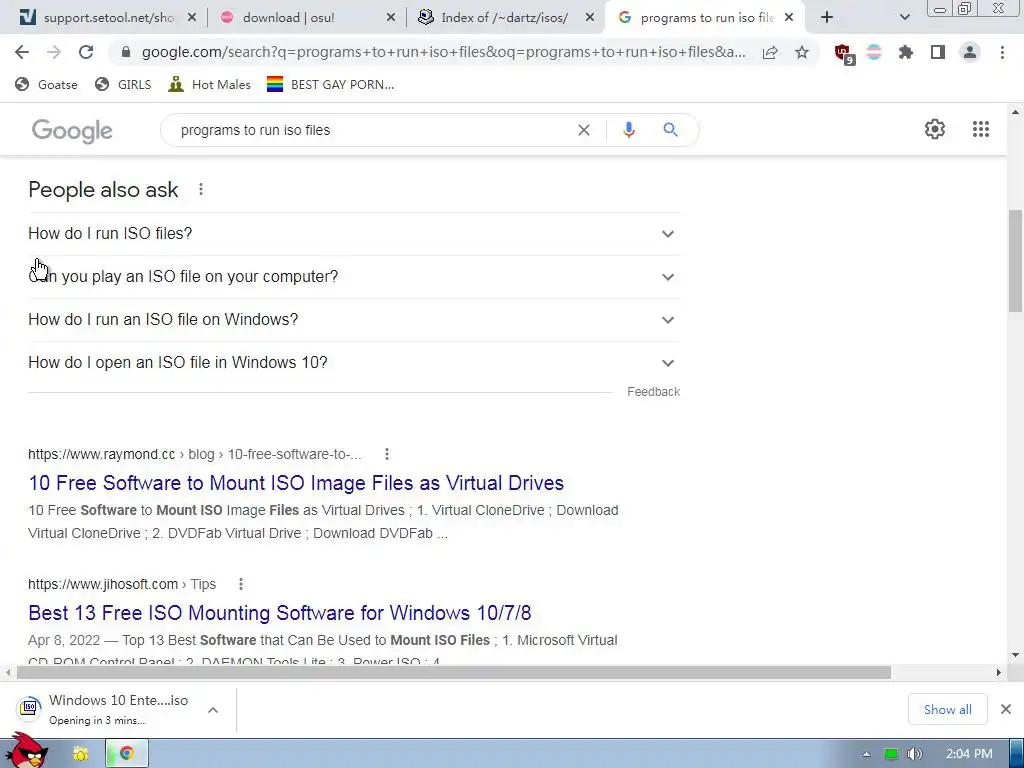The width and height of the screenshot is (1024, 768).
Task: Click the padlock site info icon
Action: tap(126, 52)
